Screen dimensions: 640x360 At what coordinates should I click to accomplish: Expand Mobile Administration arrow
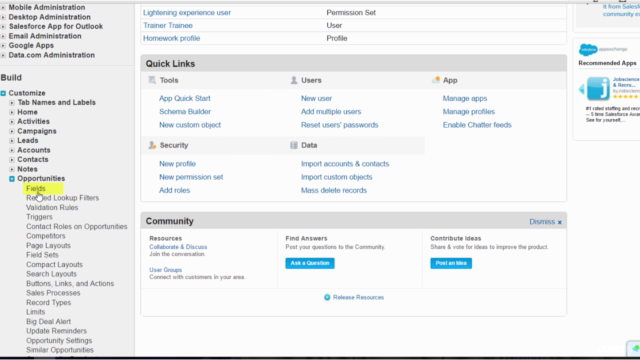pos(3,8)
